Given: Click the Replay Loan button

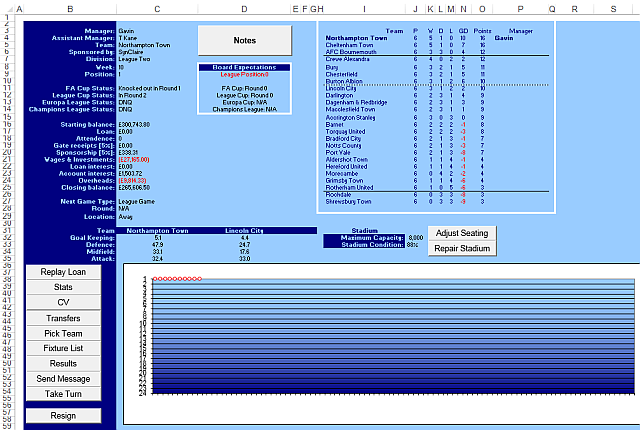Looking at the screenshot, I should coord(63,272).
